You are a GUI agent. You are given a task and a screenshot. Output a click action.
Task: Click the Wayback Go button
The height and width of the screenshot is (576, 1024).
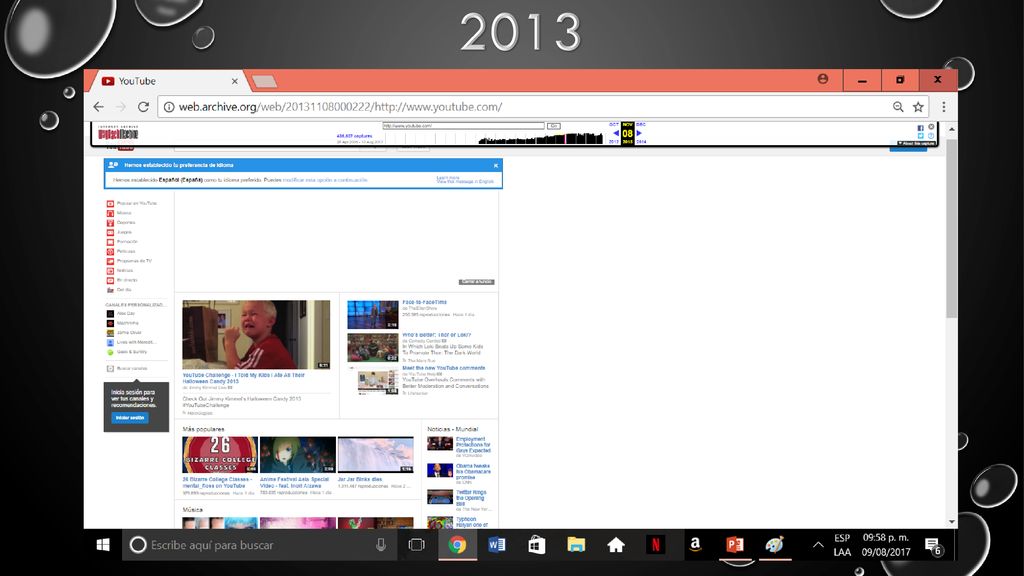553,125
